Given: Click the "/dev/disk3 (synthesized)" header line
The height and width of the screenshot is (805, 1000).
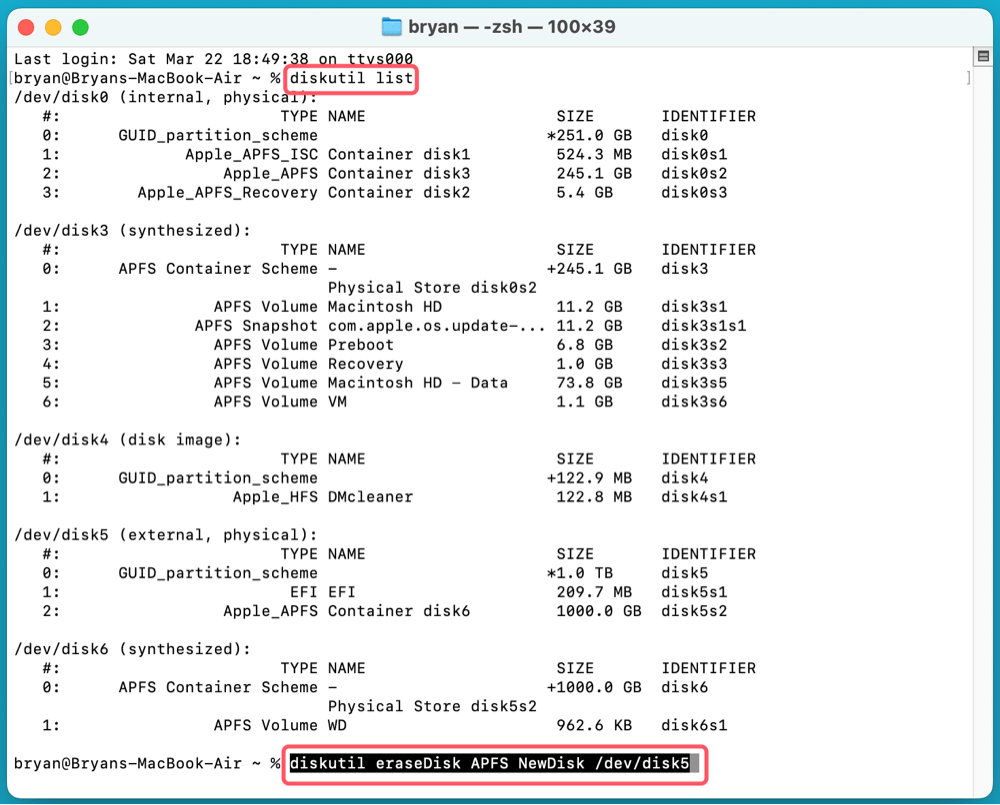Looking at the screenshot, I should (x=132, y=230).
